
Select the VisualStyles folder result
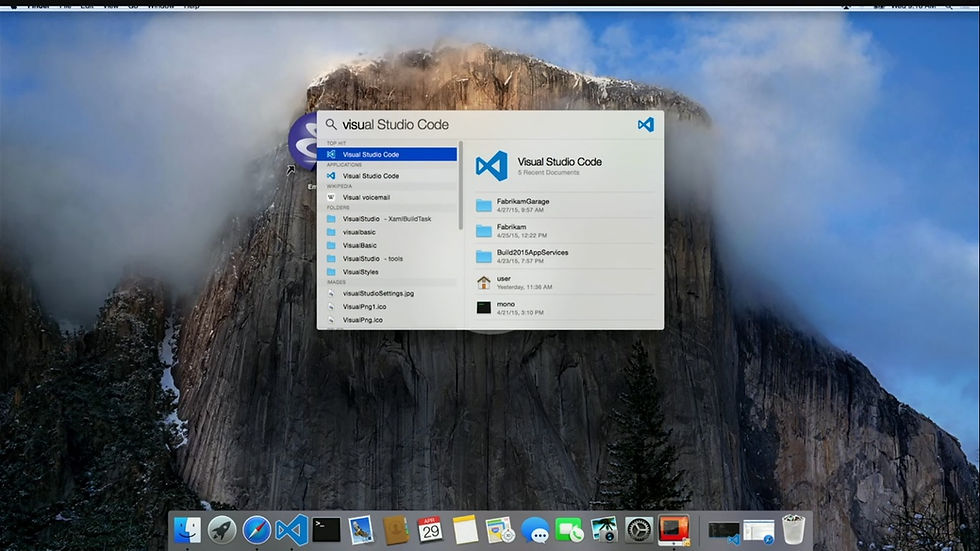pos(388,272)
